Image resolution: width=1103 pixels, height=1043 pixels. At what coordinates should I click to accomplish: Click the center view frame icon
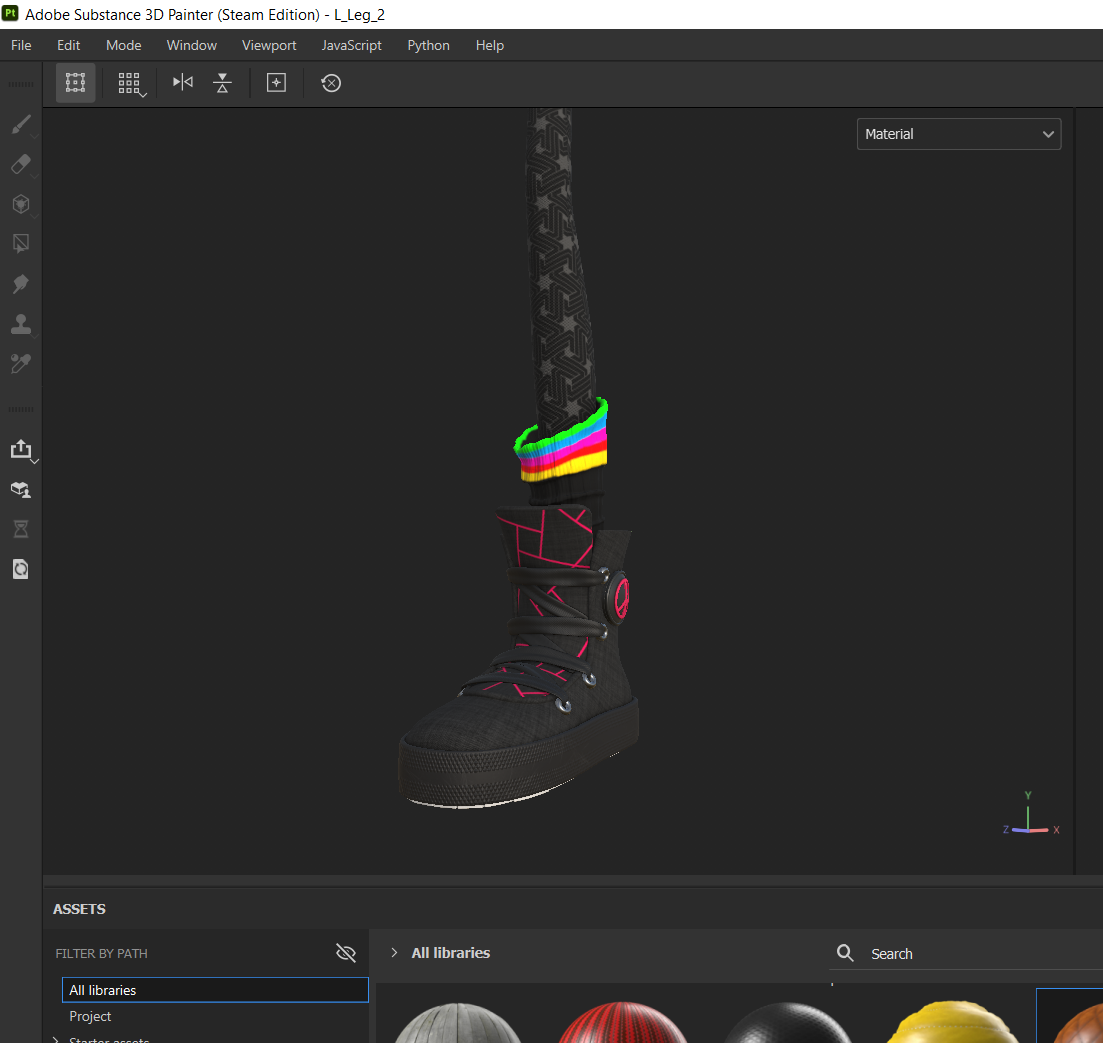click(x=276, y=83)
